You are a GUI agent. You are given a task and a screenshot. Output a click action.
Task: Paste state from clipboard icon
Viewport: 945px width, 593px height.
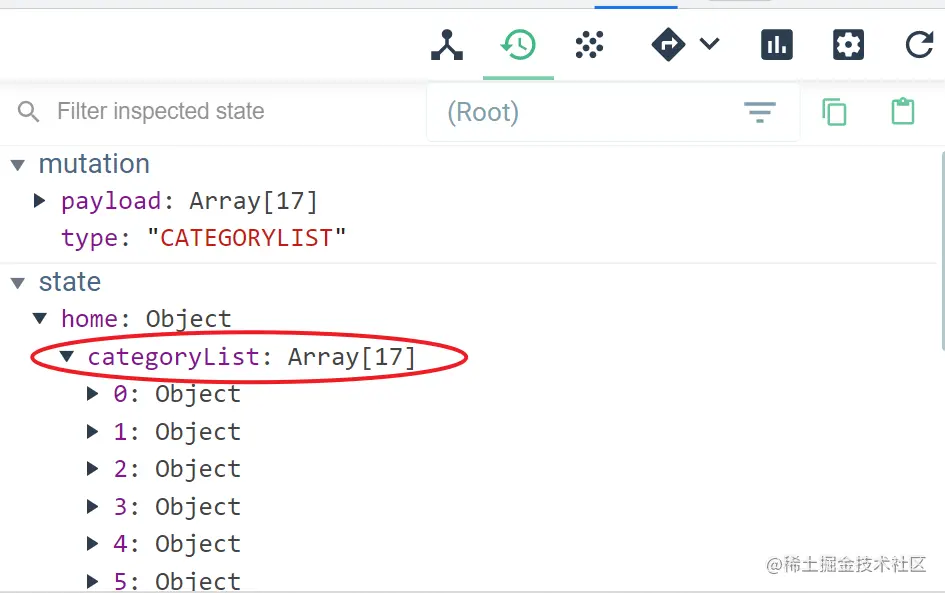coord(903,112)
